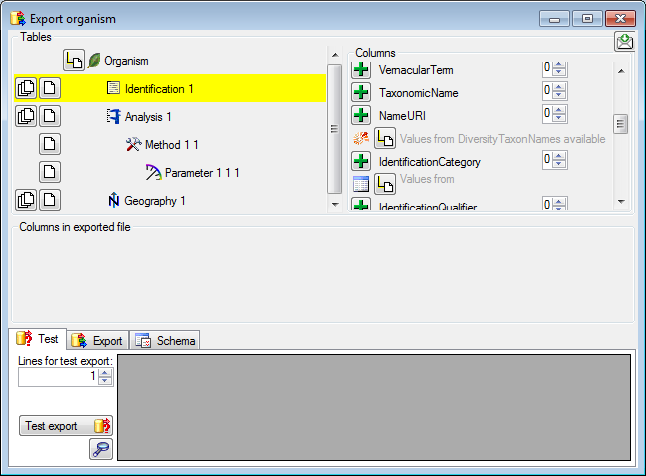Image resolution: width=646 pixels, height=476 pixels.
Task: Click the IdentificationCategory column label
Action: point(430,162)
